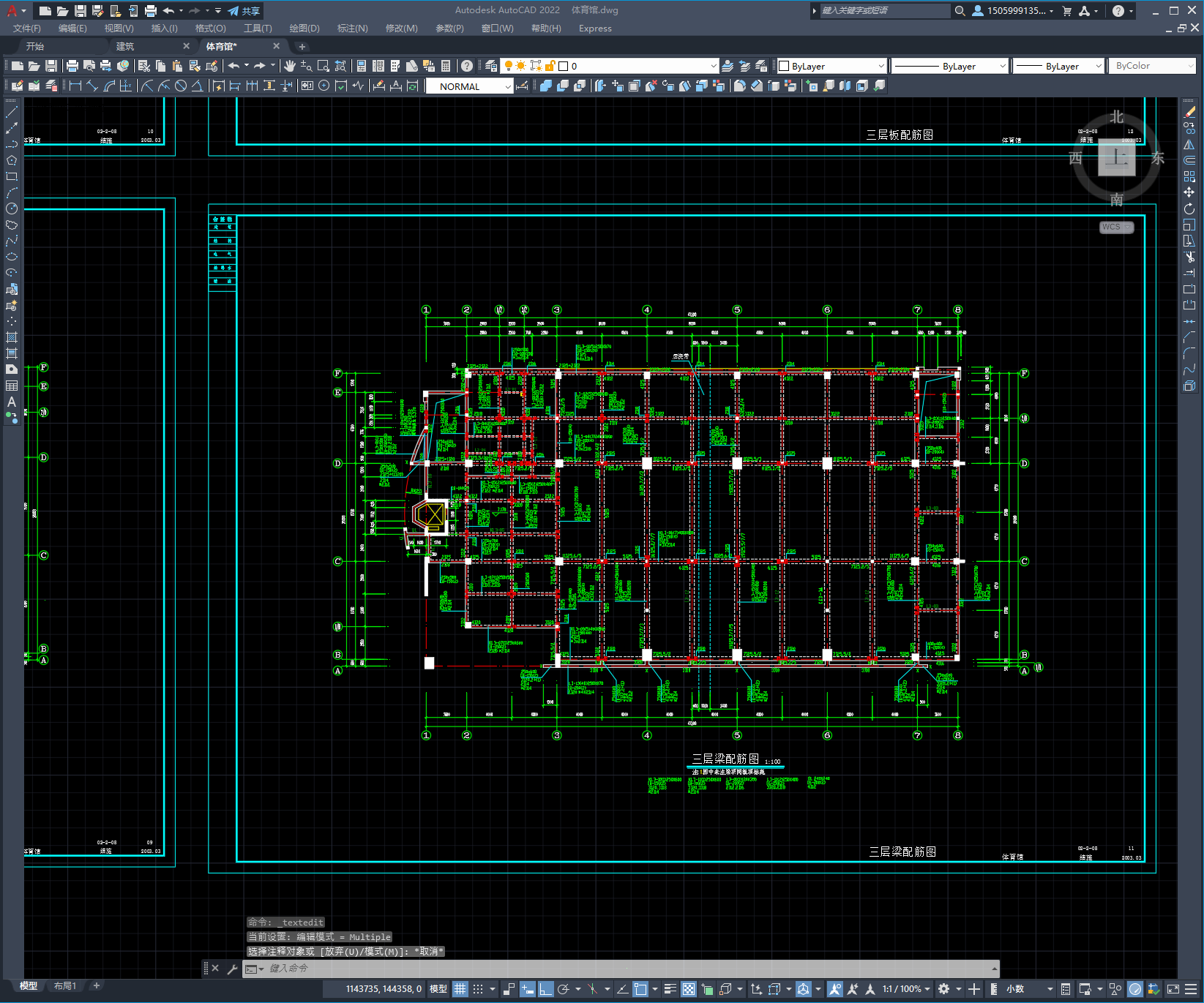Click the Customization menu icon in the status bar
The height and width of the screenshot is (1003, 1204).
coord(1192,989)
